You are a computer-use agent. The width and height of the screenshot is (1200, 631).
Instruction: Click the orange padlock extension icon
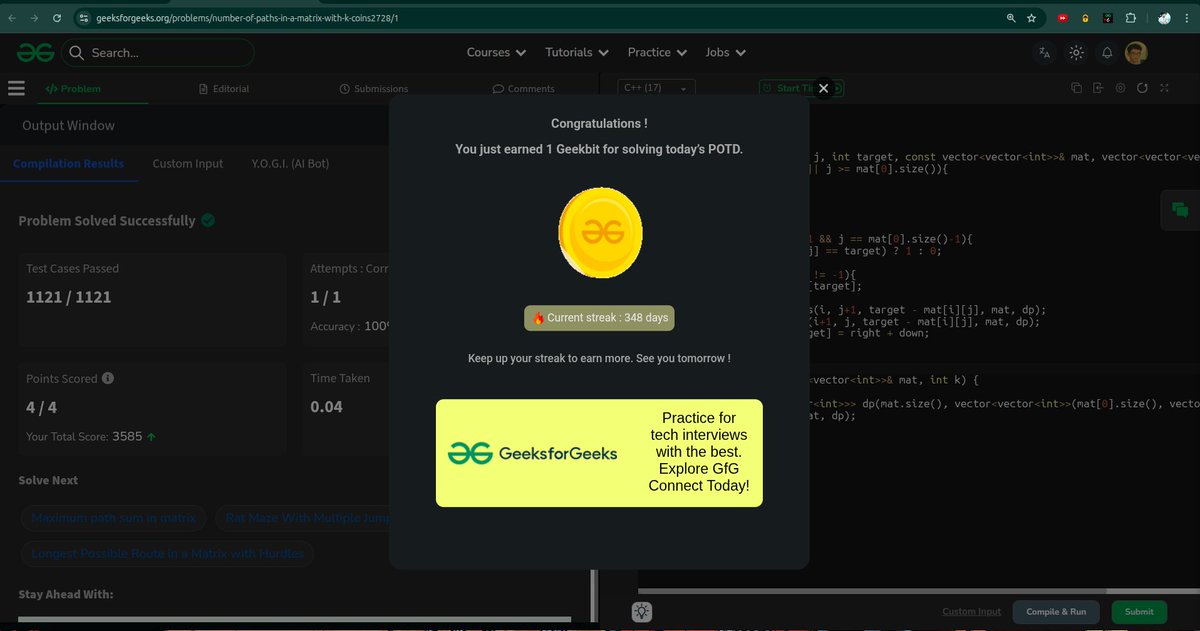1085,18
